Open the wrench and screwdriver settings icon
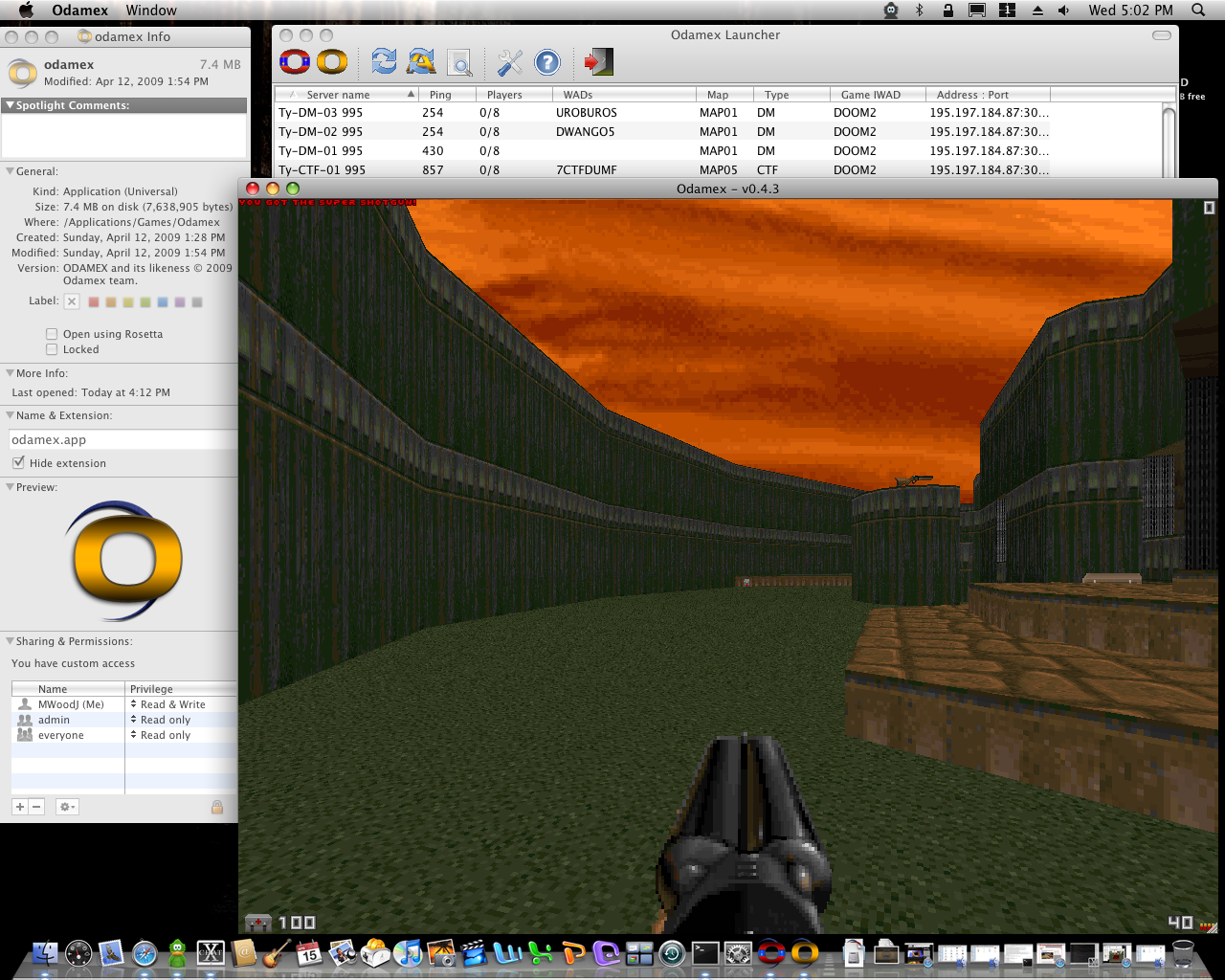Screen dimensions: 1225x980 (509, 63)
